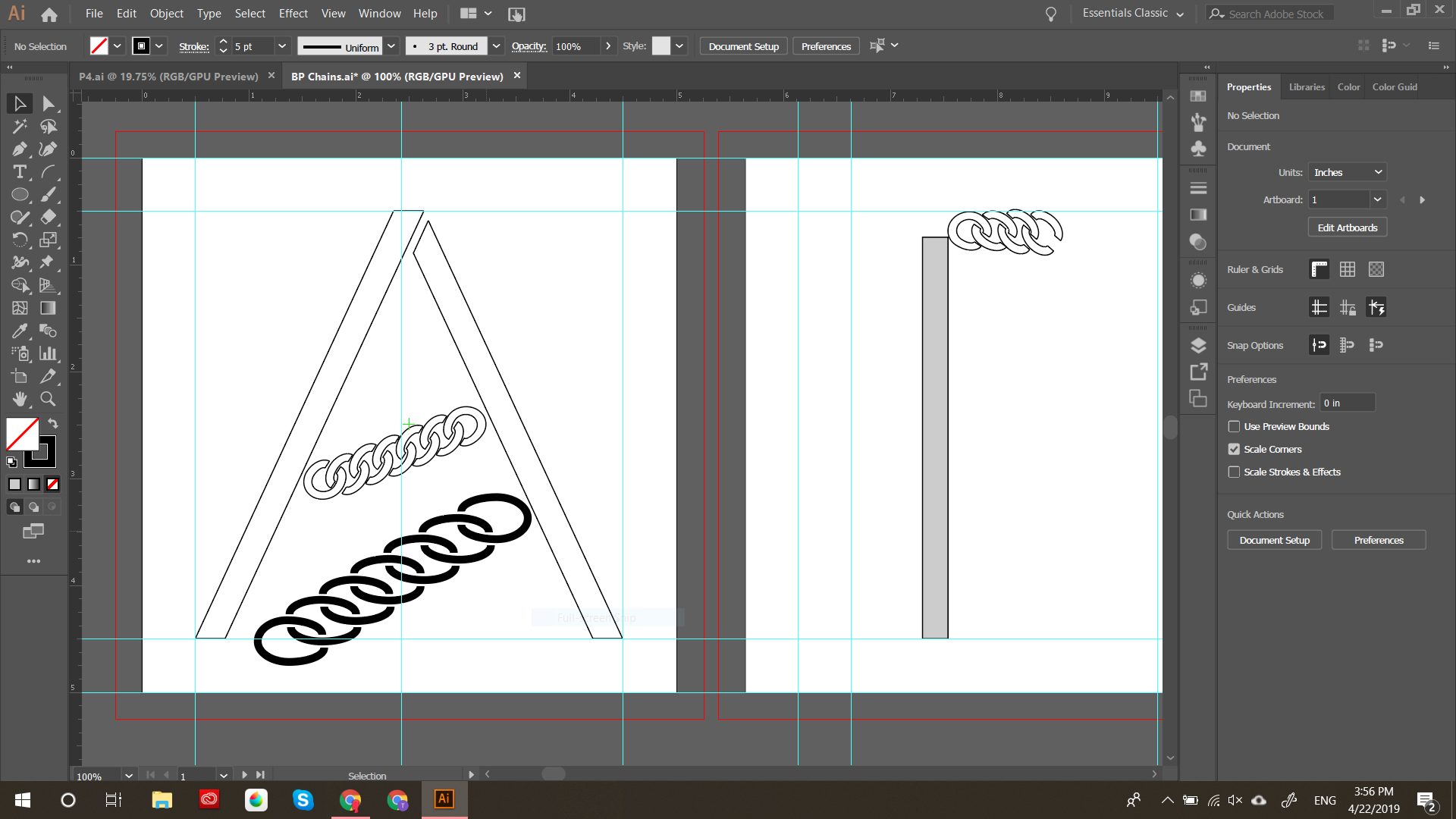Viewport: 1456px width, 819px height.
Task: Click Document Setup in Quick Actions
Action: pos(1274,540)
